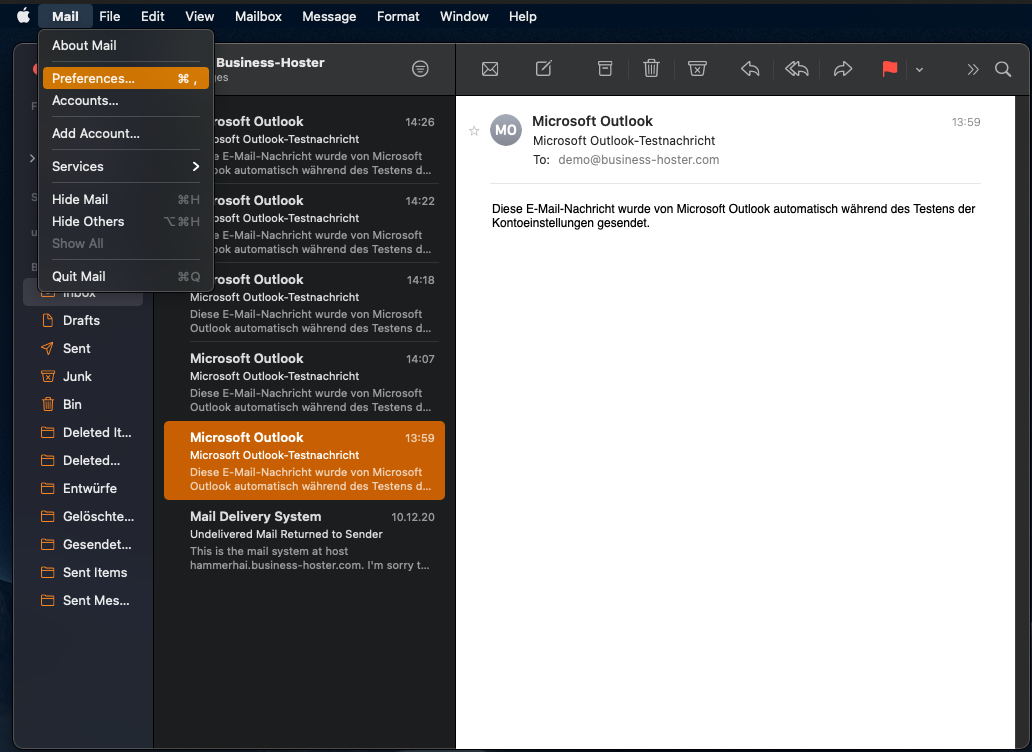Open the Sent mailbox
This screenshot has width=1032, height=752.
83,349
